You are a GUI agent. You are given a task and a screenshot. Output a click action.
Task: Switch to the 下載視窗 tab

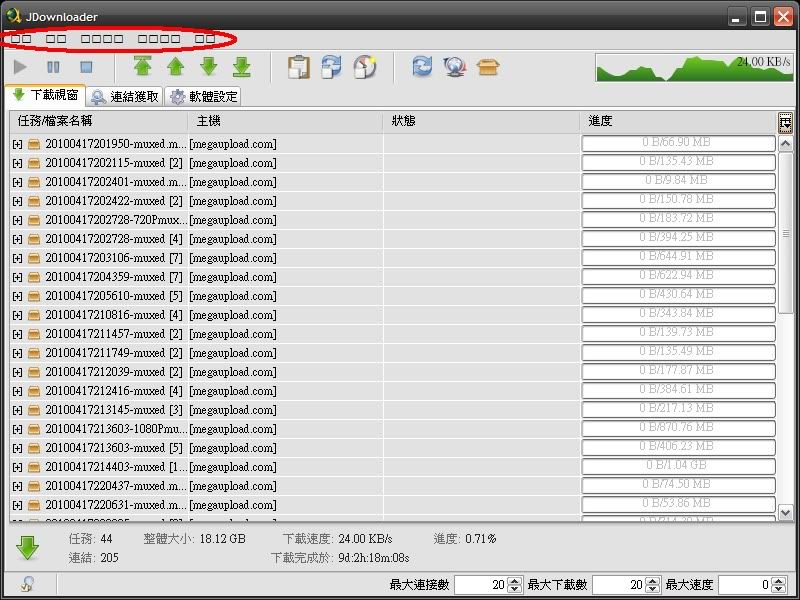(45, 95)
